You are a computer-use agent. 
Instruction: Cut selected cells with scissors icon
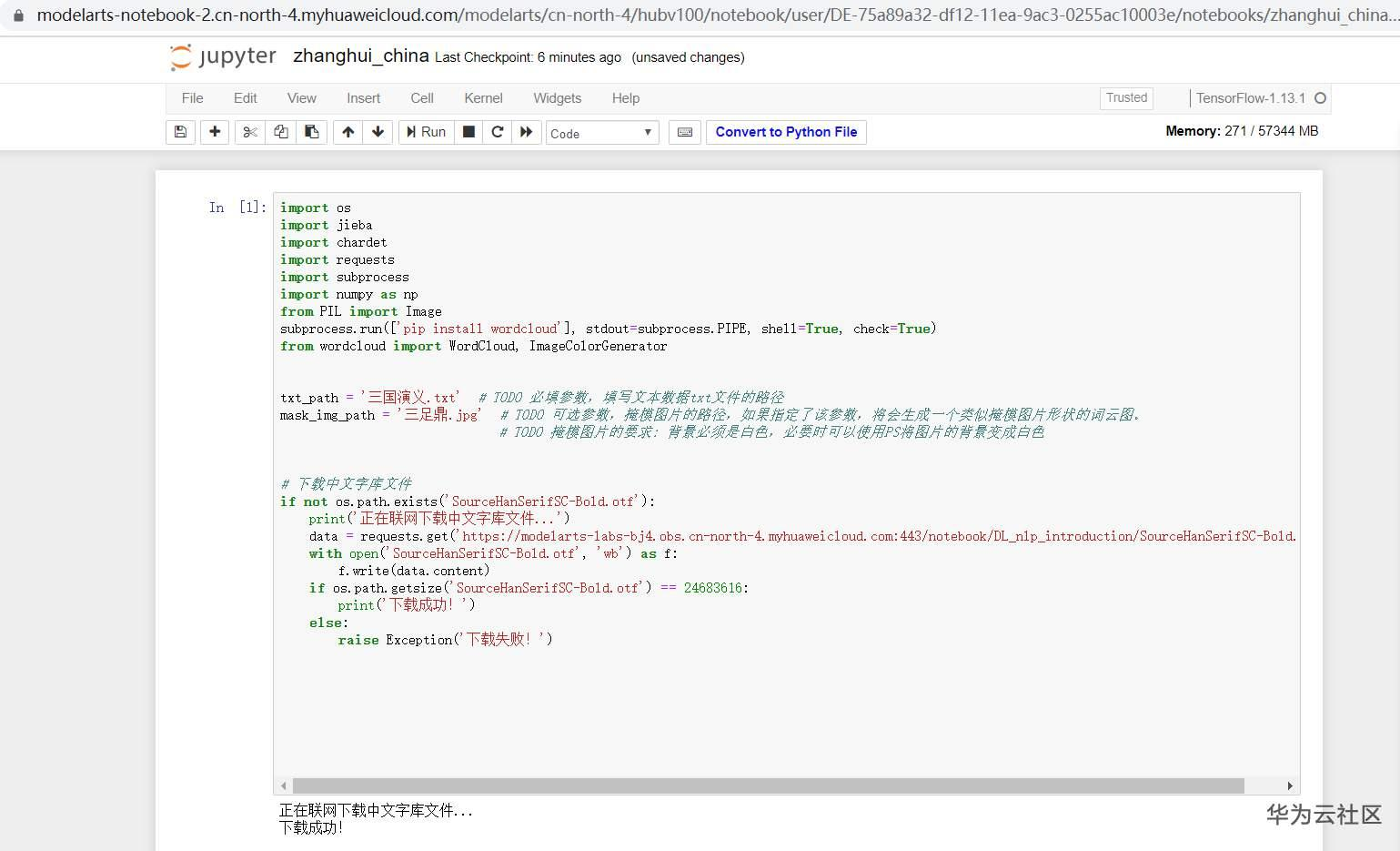click(x=250, y=132)
